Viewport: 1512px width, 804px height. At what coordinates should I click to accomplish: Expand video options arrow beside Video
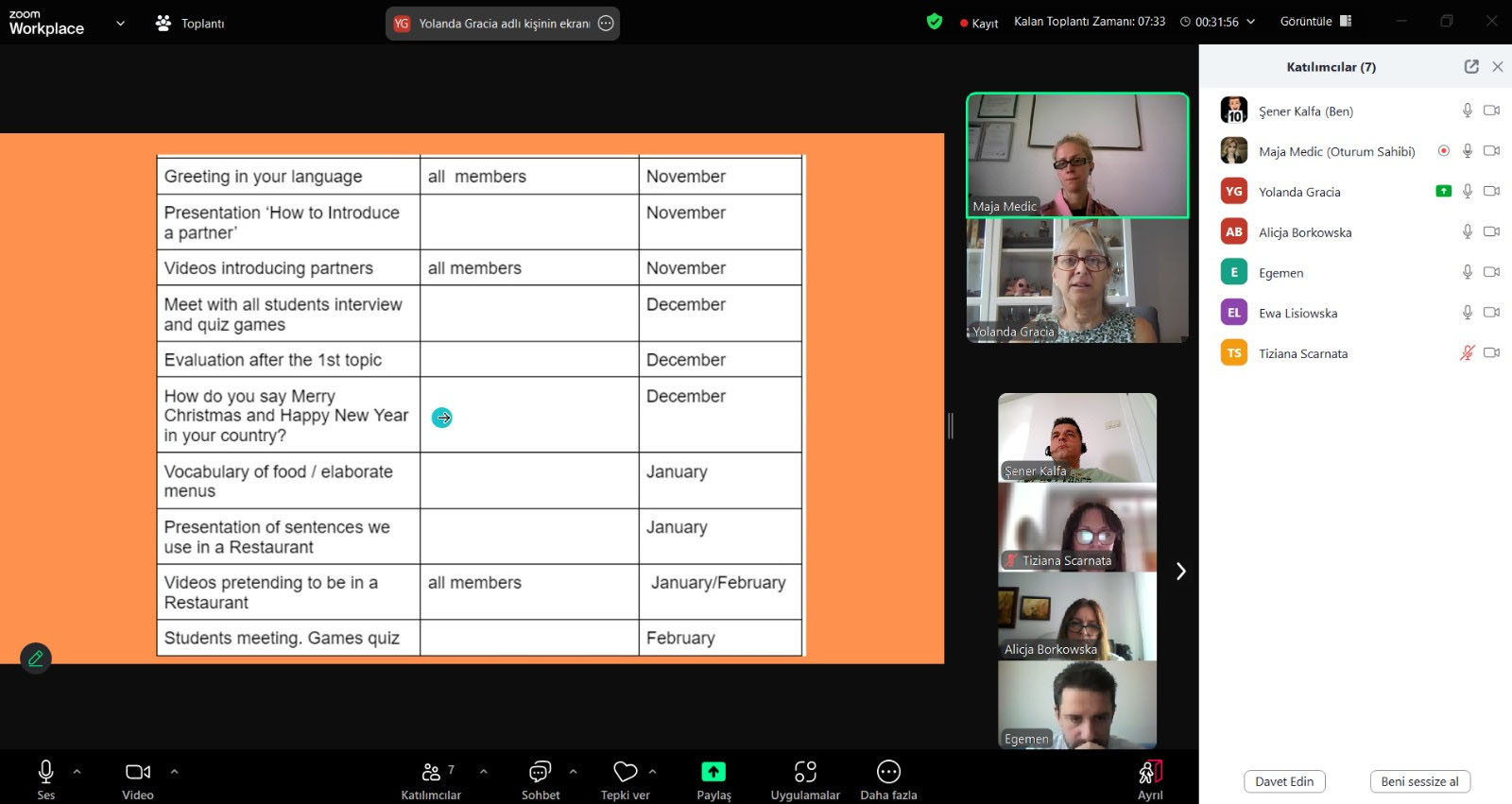[174, 772]
